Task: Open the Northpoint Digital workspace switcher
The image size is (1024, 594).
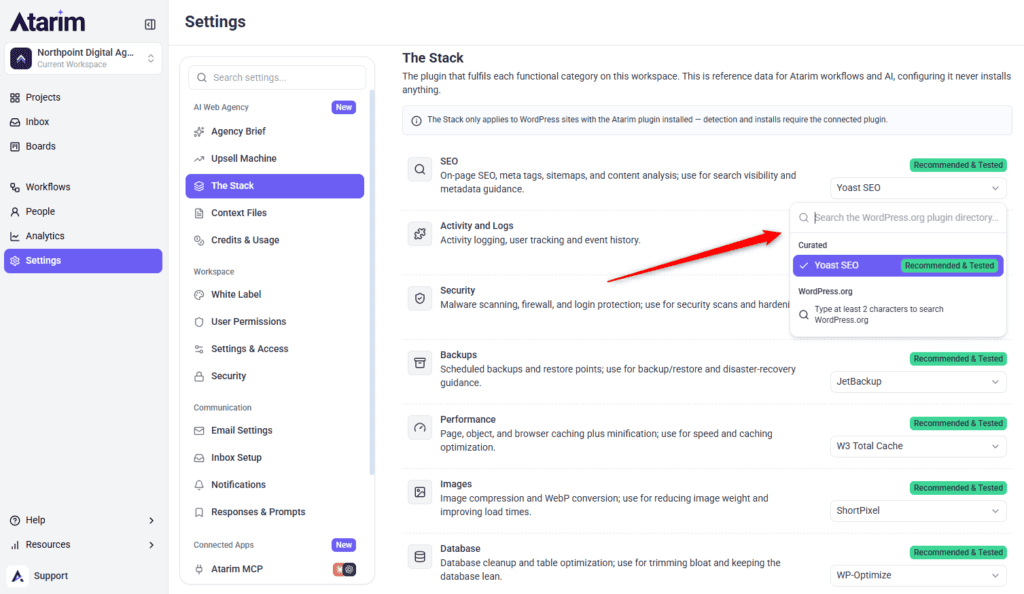Action: (83, 58)
